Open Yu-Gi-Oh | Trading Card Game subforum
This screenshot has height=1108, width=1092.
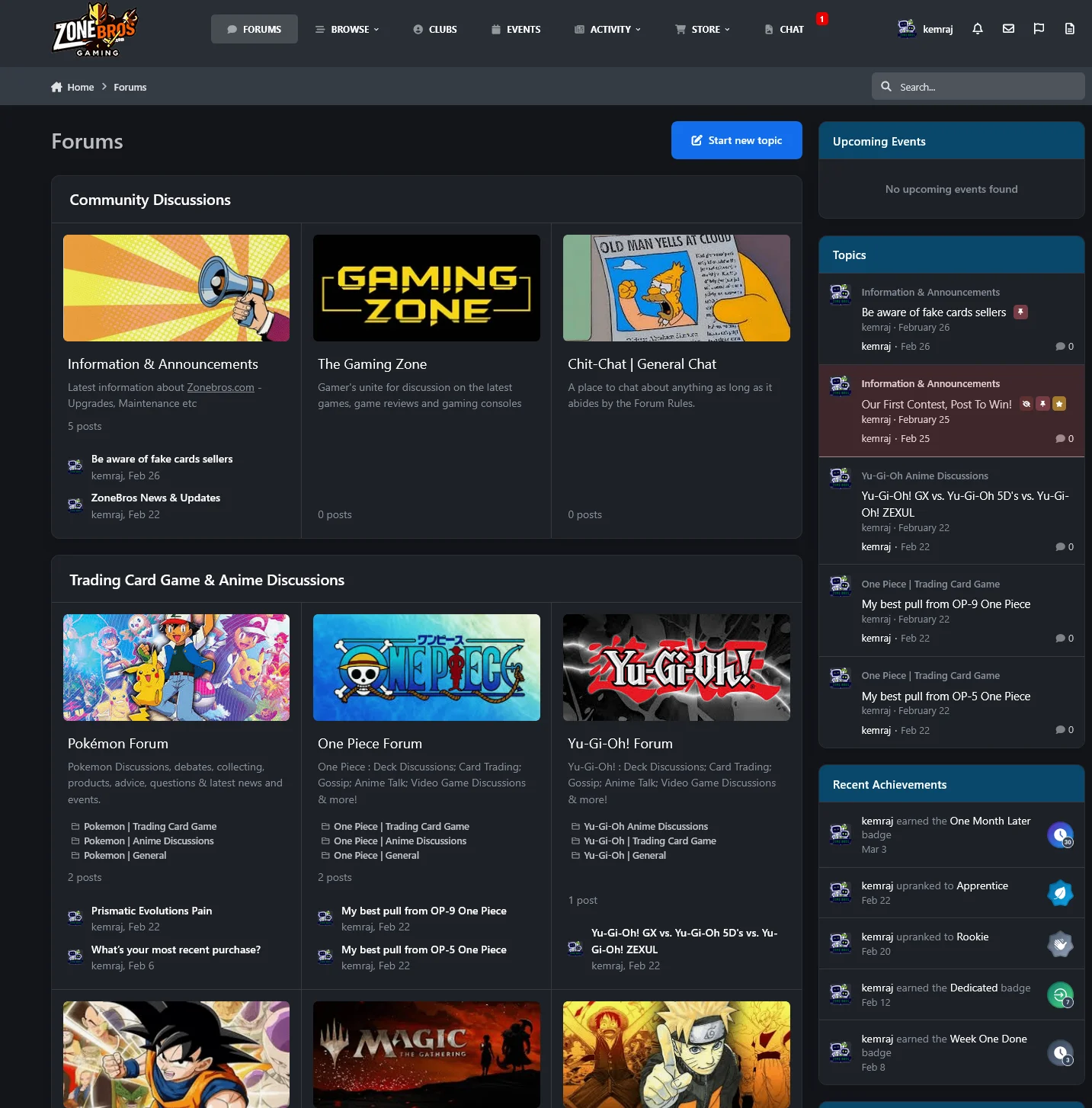(x=650, y=841)
